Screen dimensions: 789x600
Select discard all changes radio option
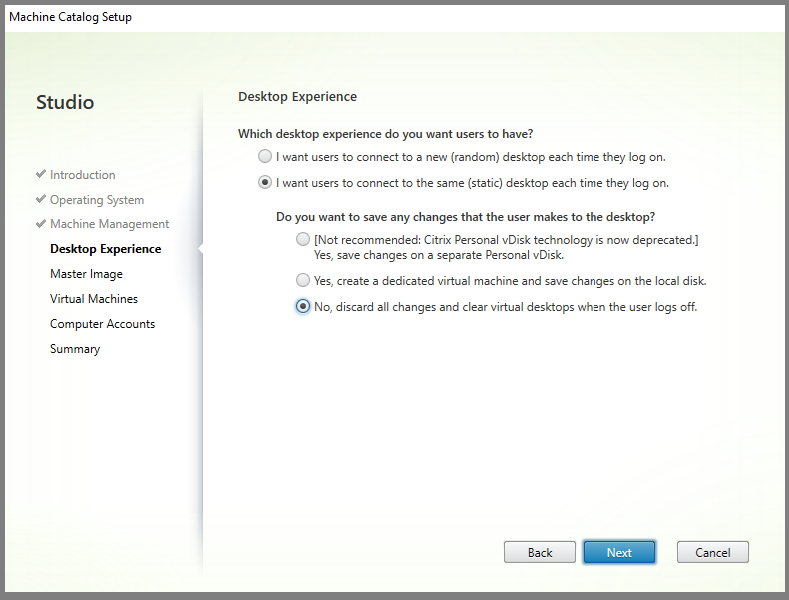(x=302, y=306)
